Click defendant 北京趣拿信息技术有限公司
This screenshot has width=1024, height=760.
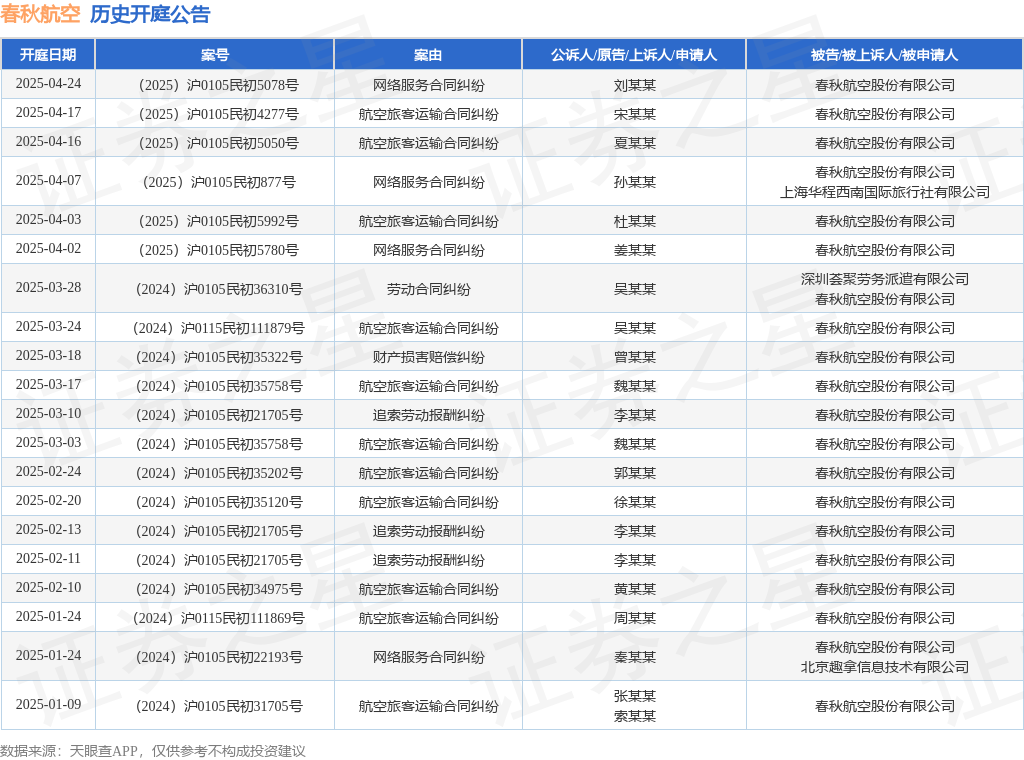point(885,667)
